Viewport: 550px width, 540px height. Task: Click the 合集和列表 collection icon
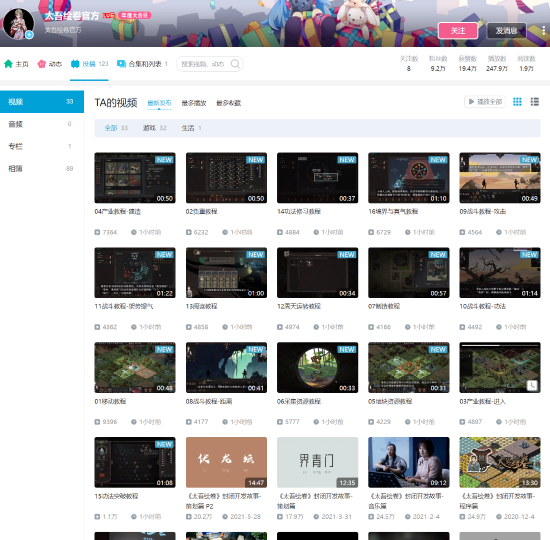[x=121, y=64]
